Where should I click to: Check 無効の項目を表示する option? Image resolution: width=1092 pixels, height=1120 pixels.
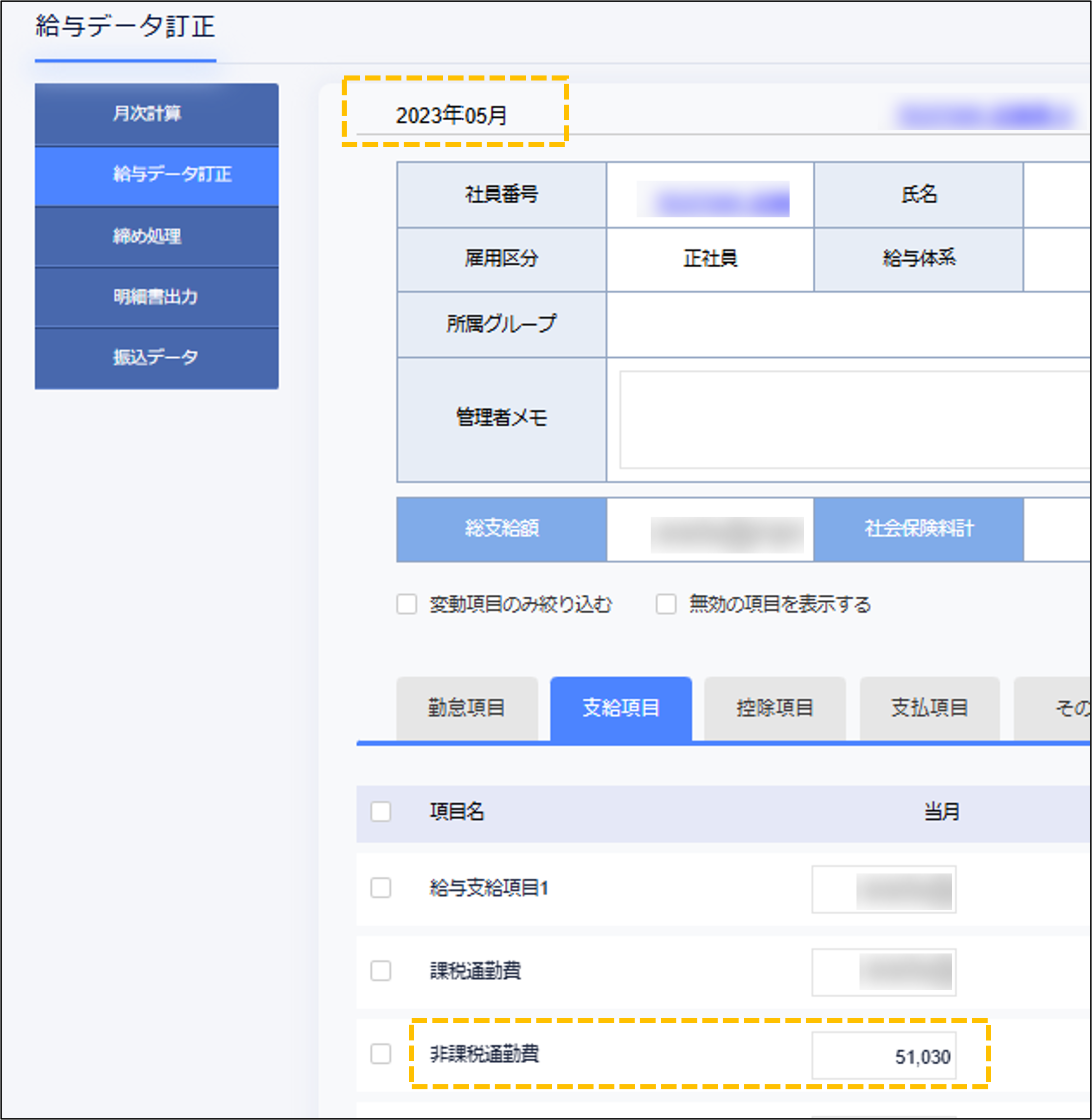(x=666, y=604)
